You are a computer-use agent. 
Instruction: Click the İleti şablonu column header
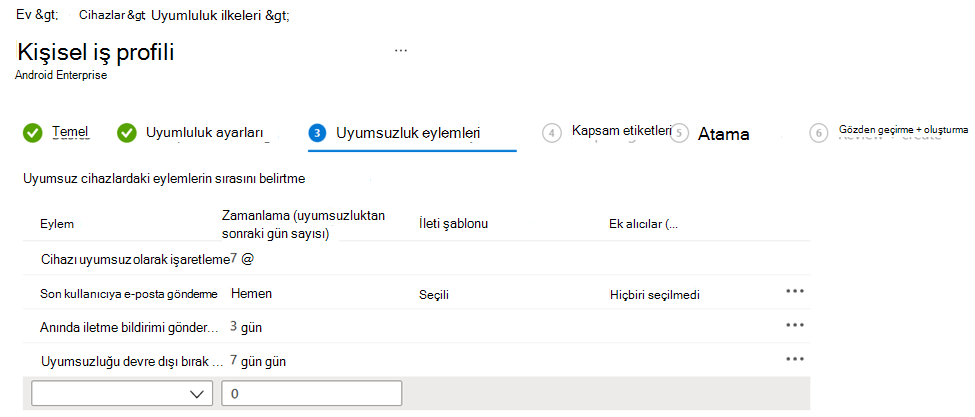pyautogui.click(x=453, y=224)
